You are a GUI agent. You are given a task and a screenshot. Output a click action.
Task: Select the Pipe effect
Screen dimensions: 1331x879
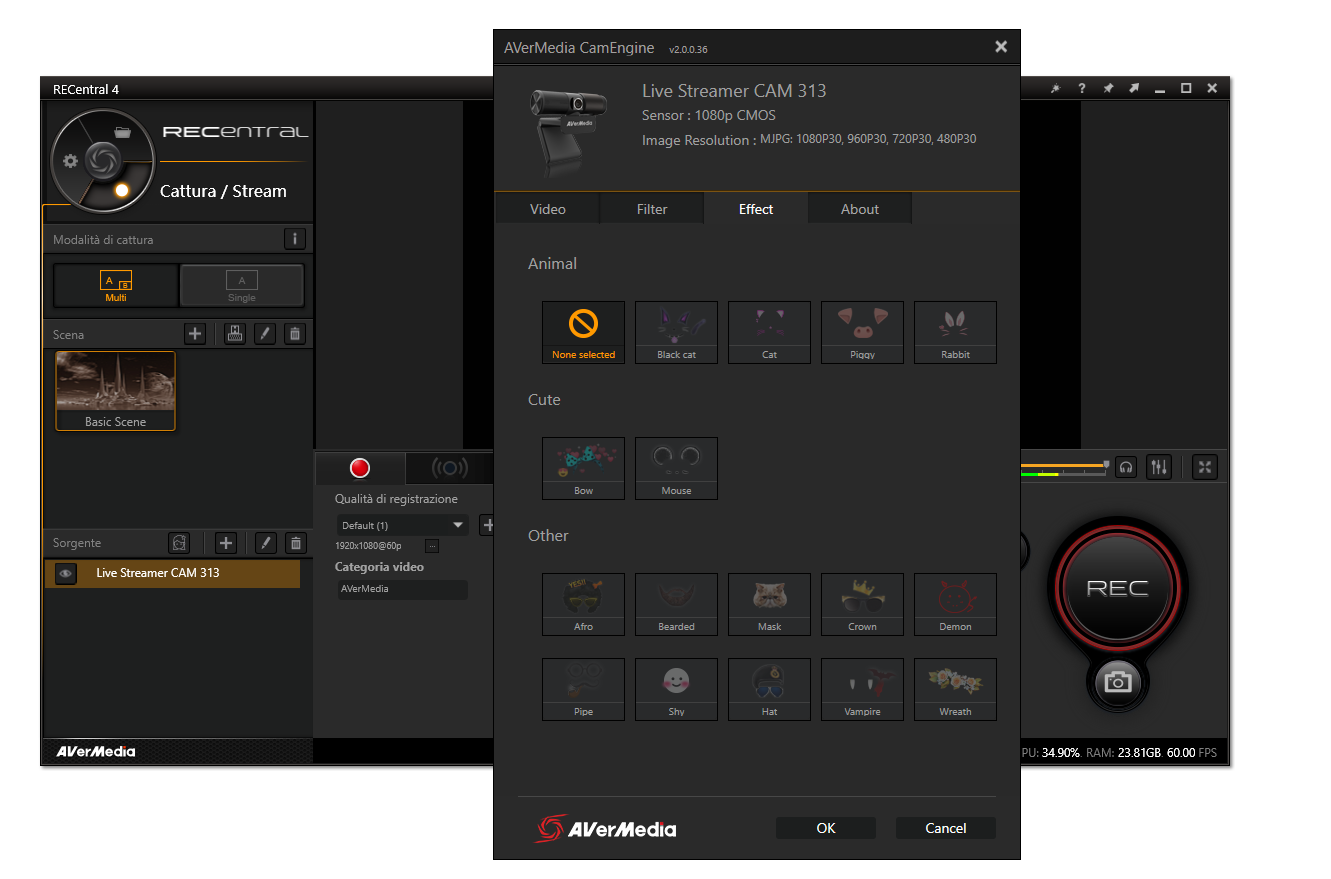coord(583,689)
